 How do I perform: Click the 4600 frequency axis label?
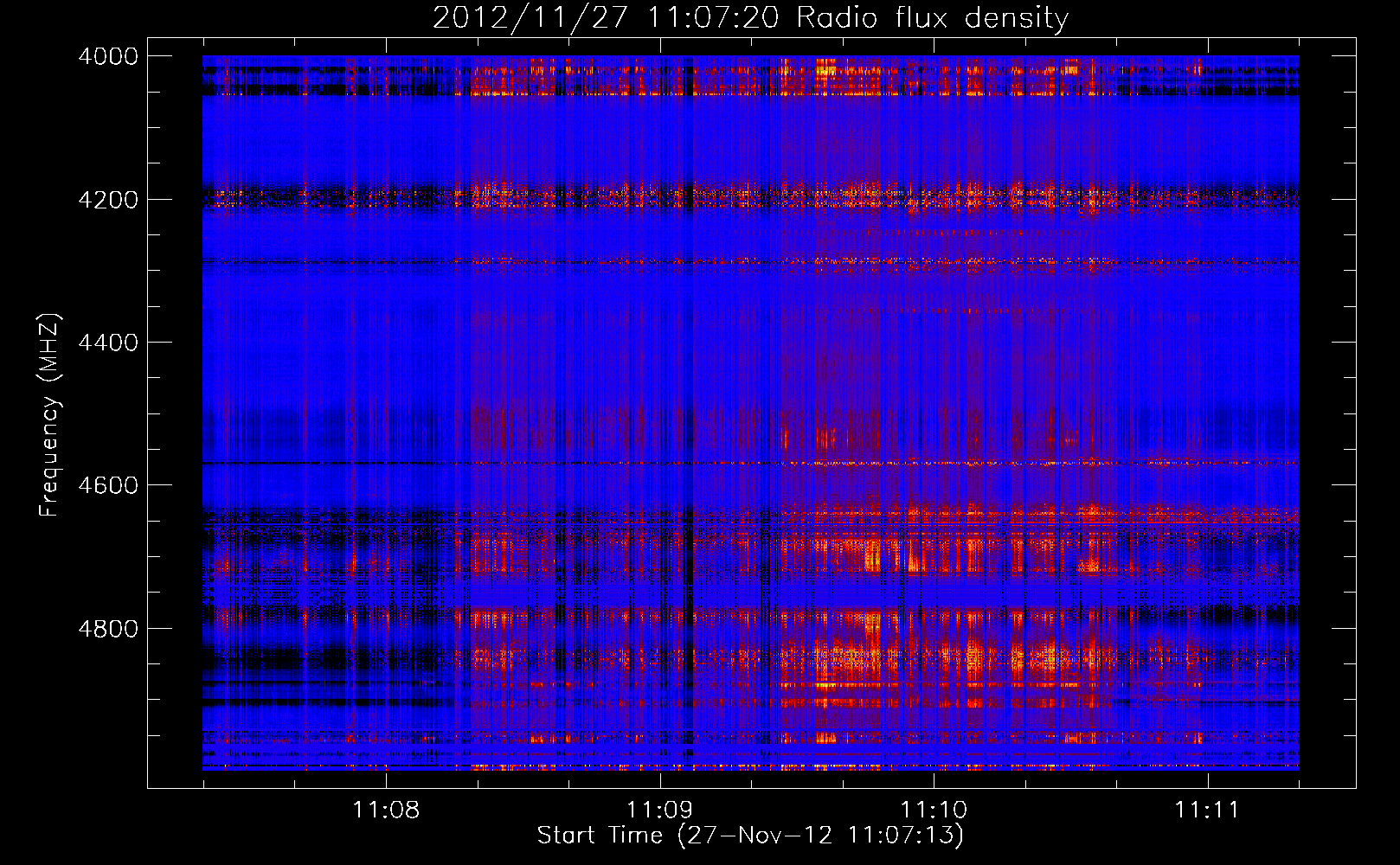pos(108,485)
